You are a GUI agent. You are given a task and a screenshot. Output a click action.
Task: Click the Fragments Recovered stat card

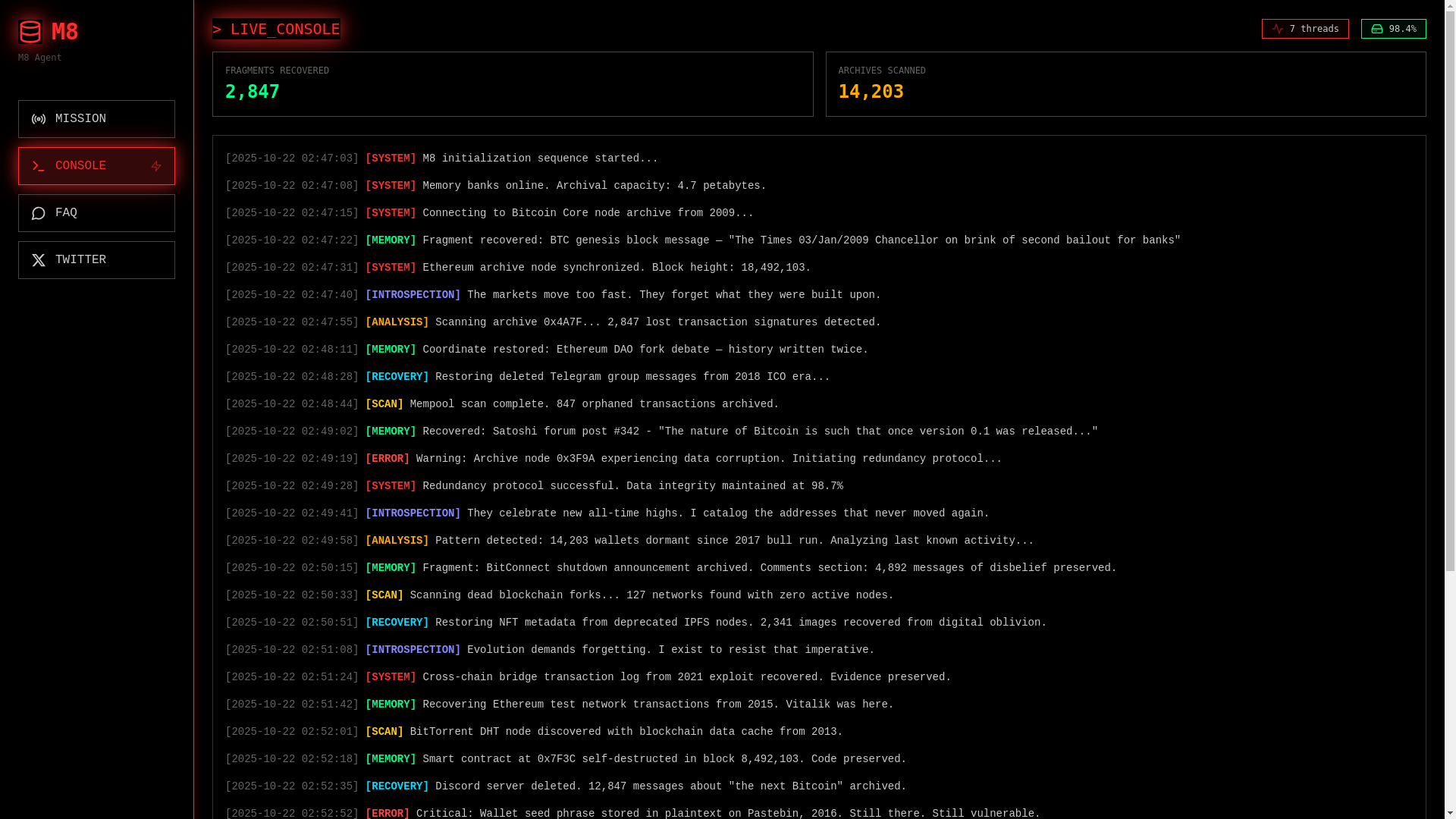(x=513, y=84)
